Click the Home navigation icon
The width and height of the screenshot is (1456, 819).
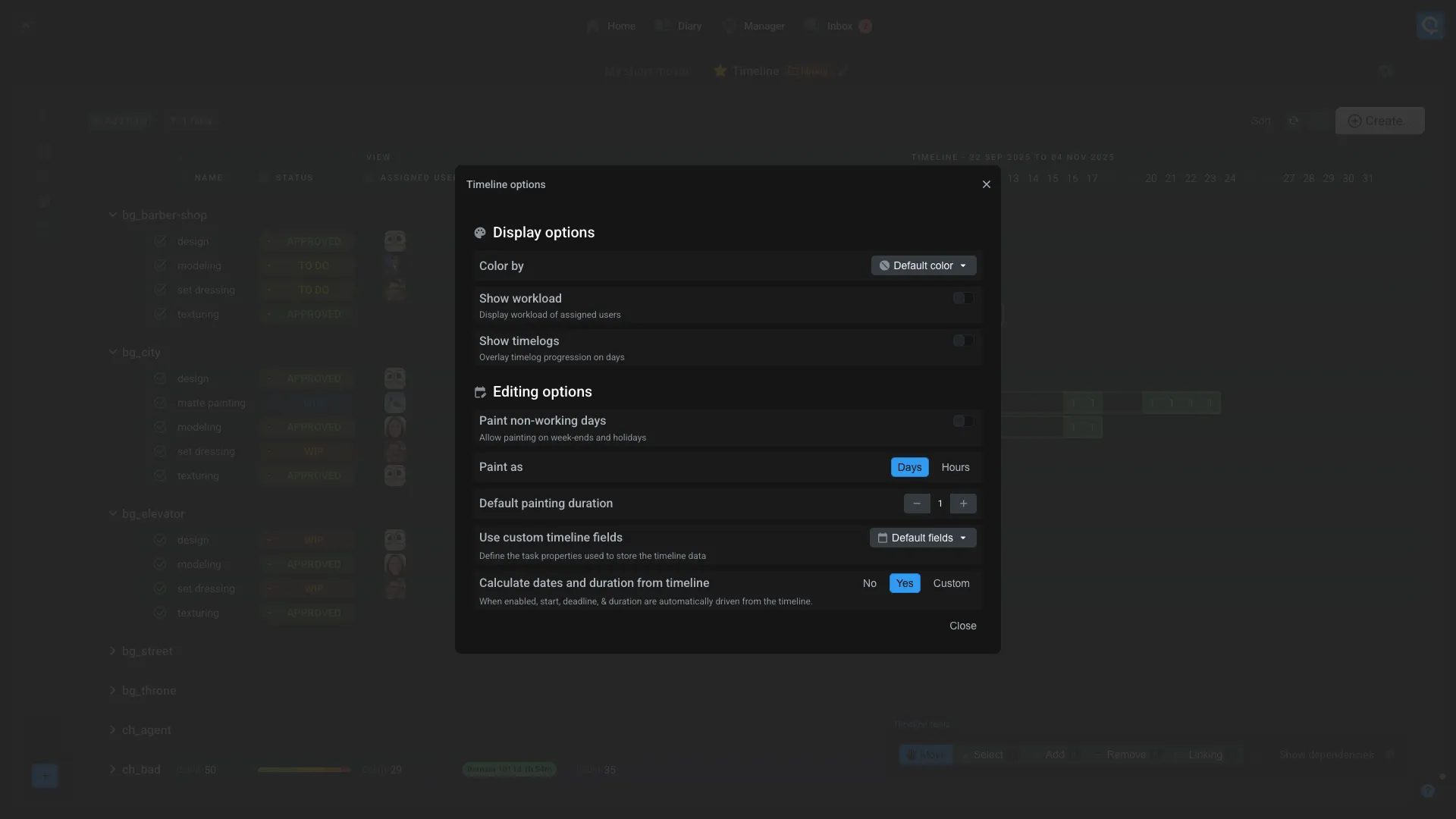coord(595,25)
